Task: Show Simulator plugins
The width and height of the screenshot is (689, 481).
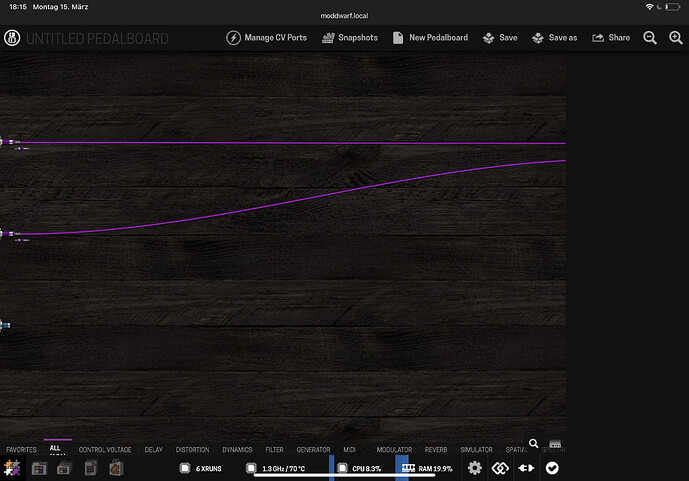Action: [476, 450]
